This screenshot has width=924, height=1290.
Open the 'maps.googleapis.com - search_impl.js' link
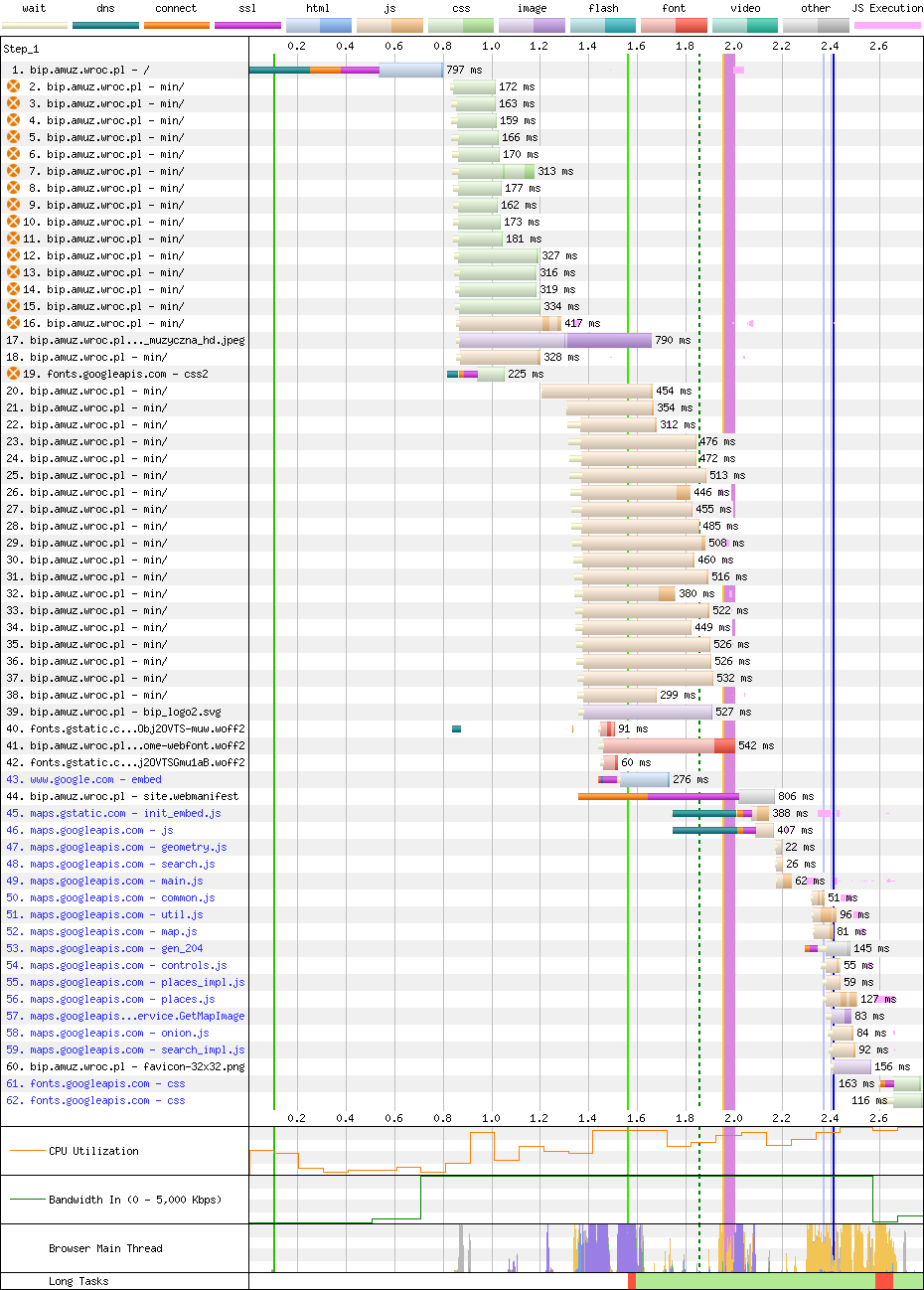click(x=125, y=1049)
